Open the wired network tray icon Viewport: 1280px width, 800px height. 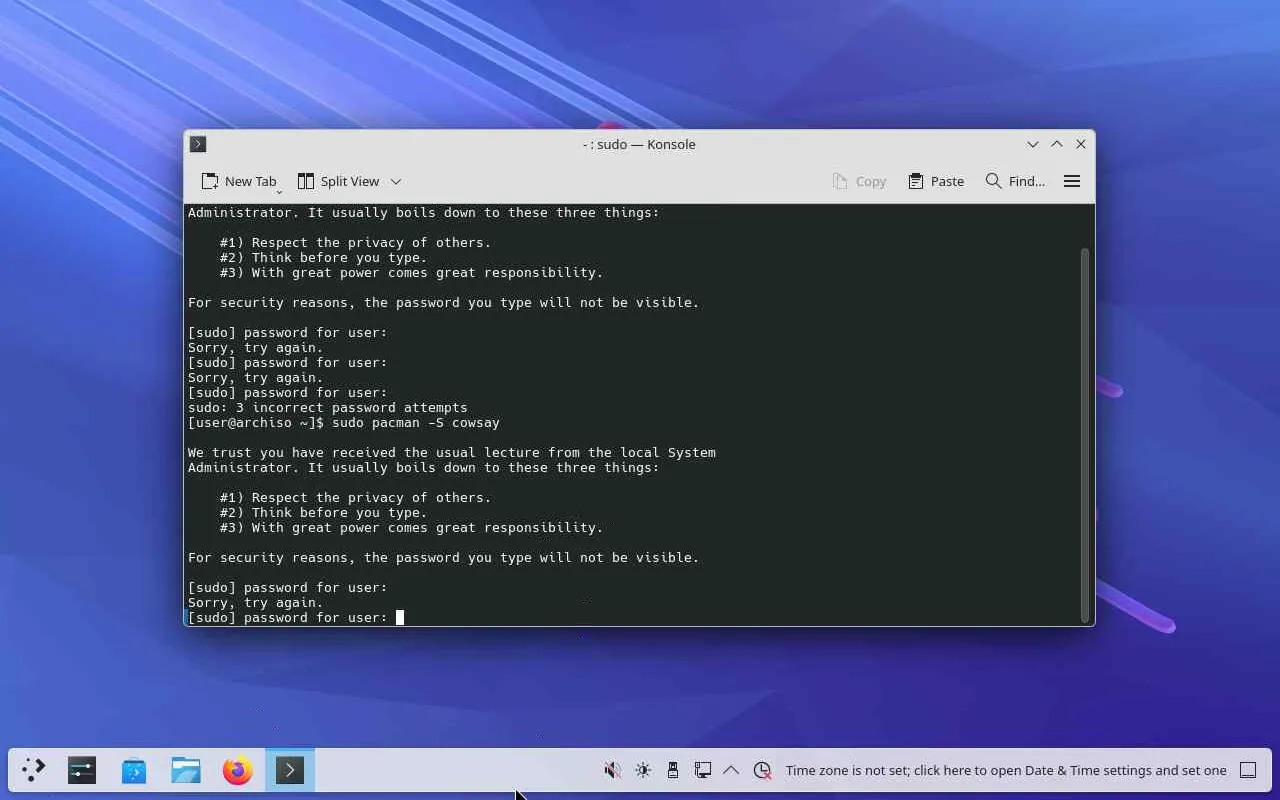[703, 770]
